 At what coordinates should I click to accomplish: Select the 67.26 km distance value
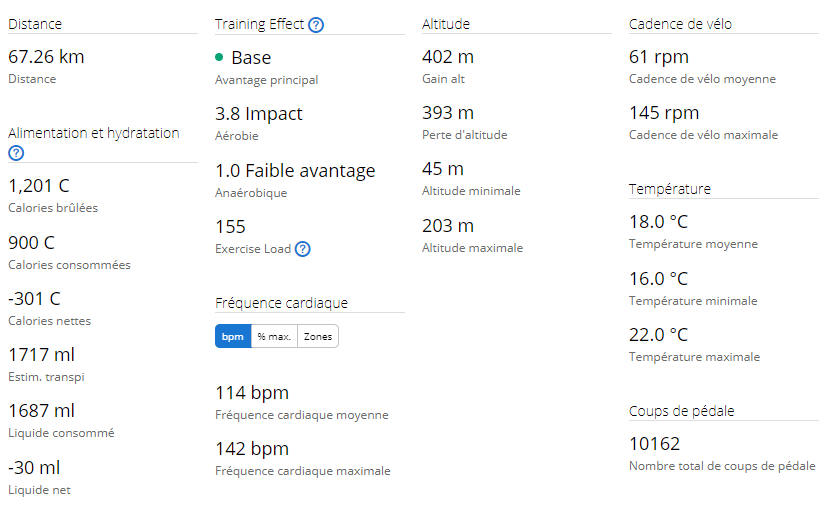46,57
